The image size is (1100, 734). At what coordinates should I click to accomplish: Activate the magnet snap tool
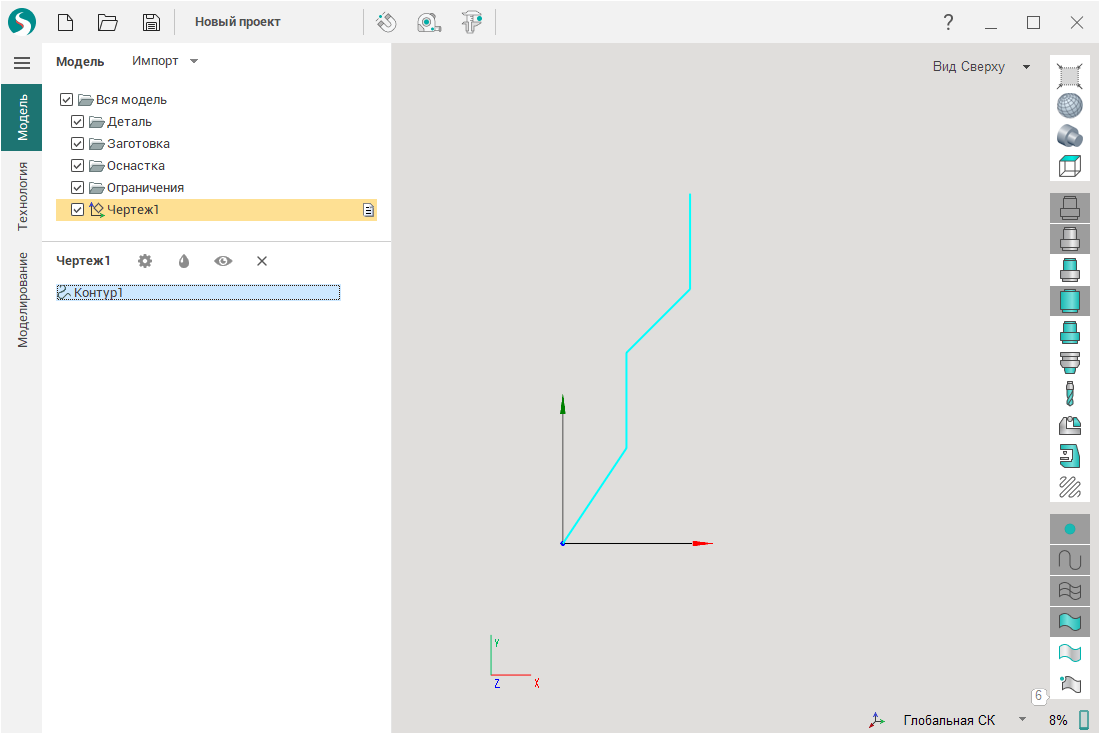tap(387, 22)
